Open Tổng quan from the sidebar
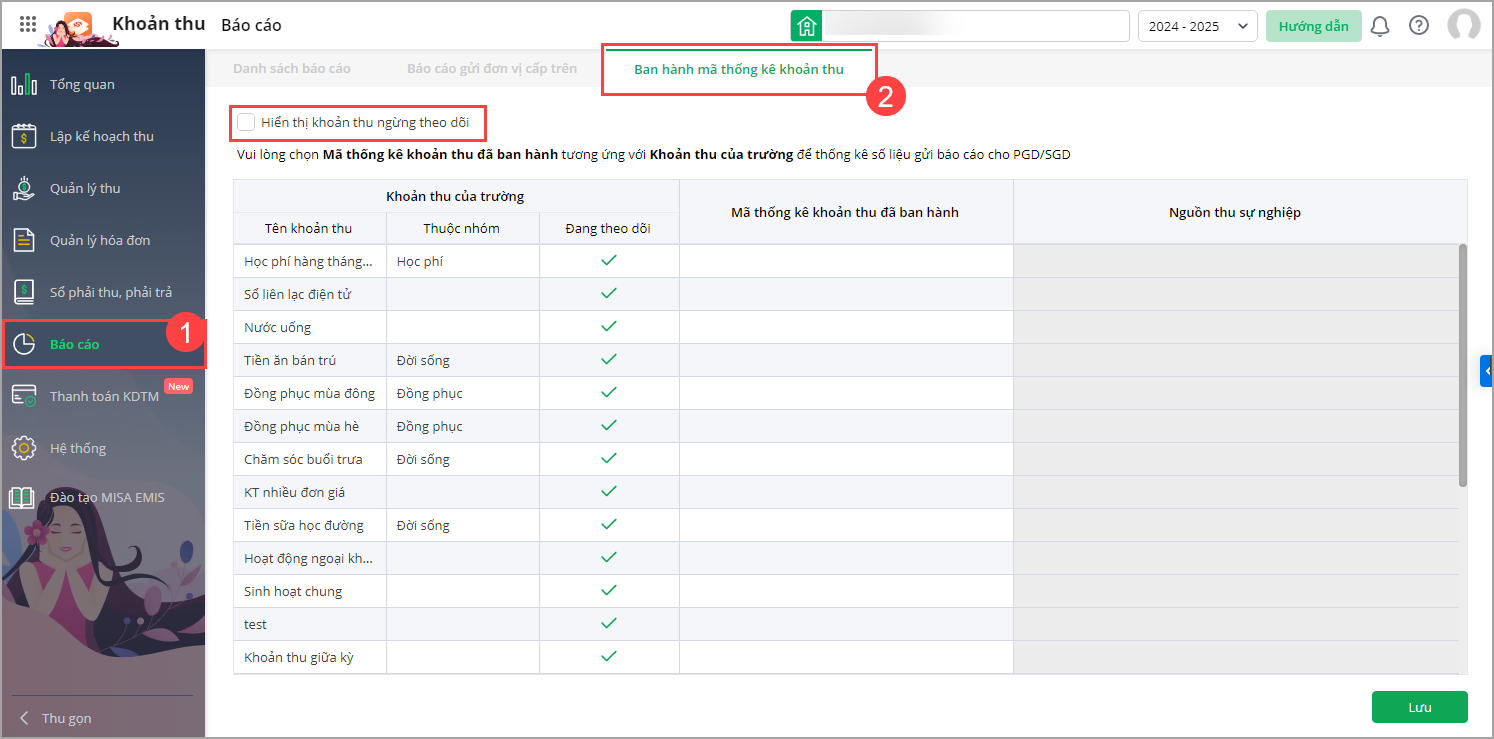Image resolution: width=1494 pixels, height=739 pixels. click(82, 85)
